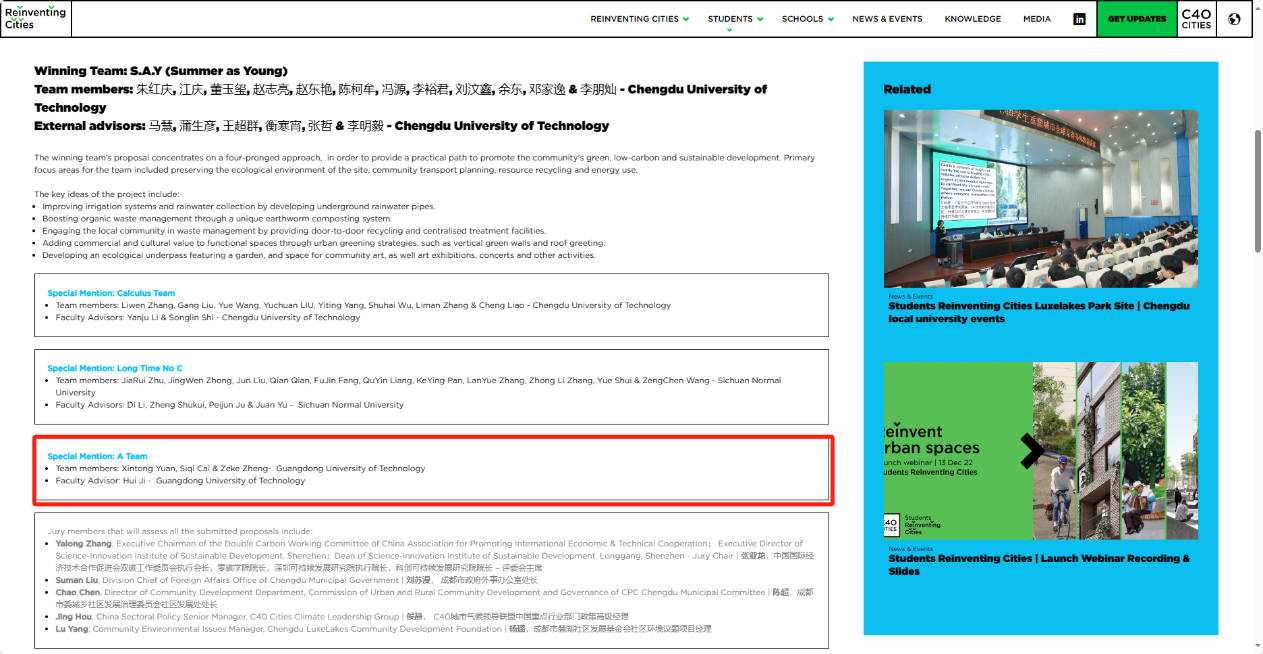This screenshot has width=1263, height=654.
Task: Go to the Knowledge menu item
Action: click(x=972, y=19)
